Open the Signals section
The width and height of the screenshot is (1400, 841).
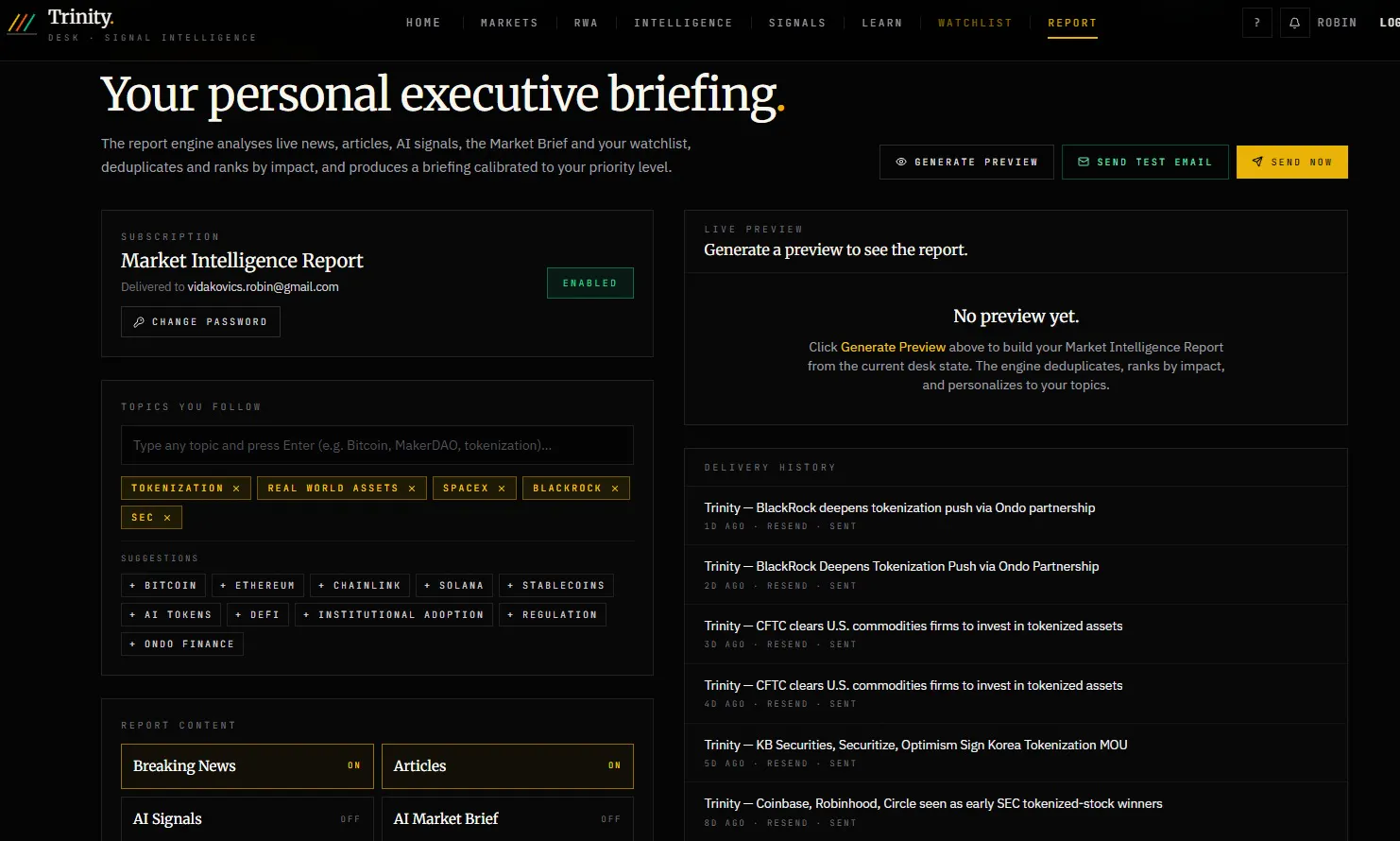pos(797,23)
